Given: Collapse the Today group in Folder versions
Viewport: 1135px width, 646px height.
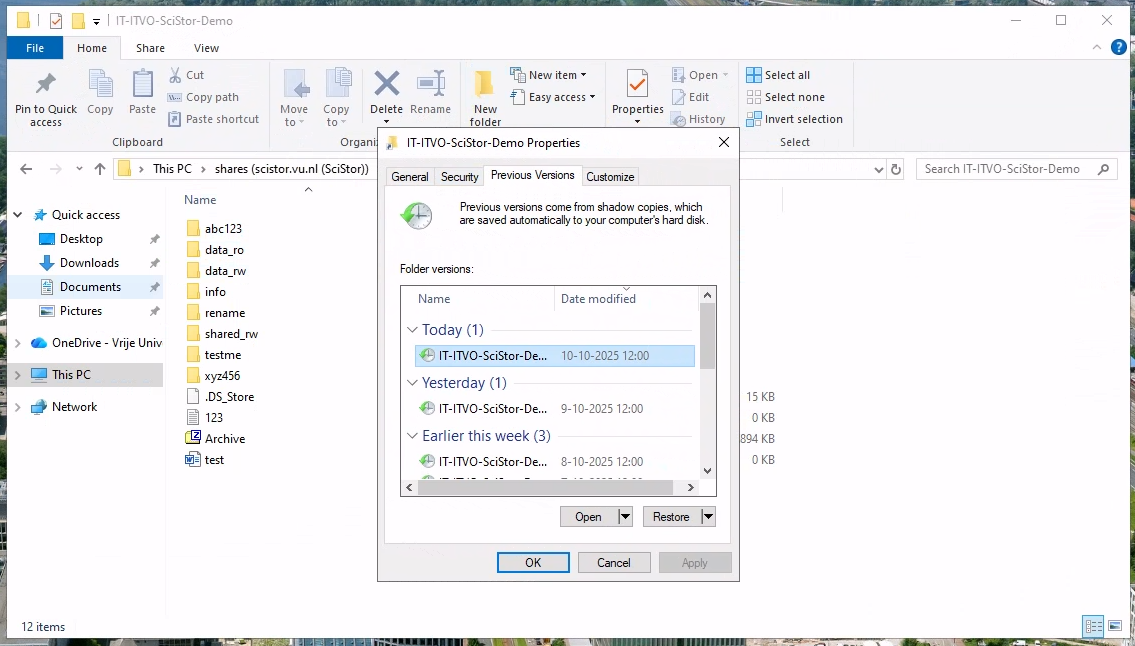Looking at the screenshot, I should (x=412, y=329).
